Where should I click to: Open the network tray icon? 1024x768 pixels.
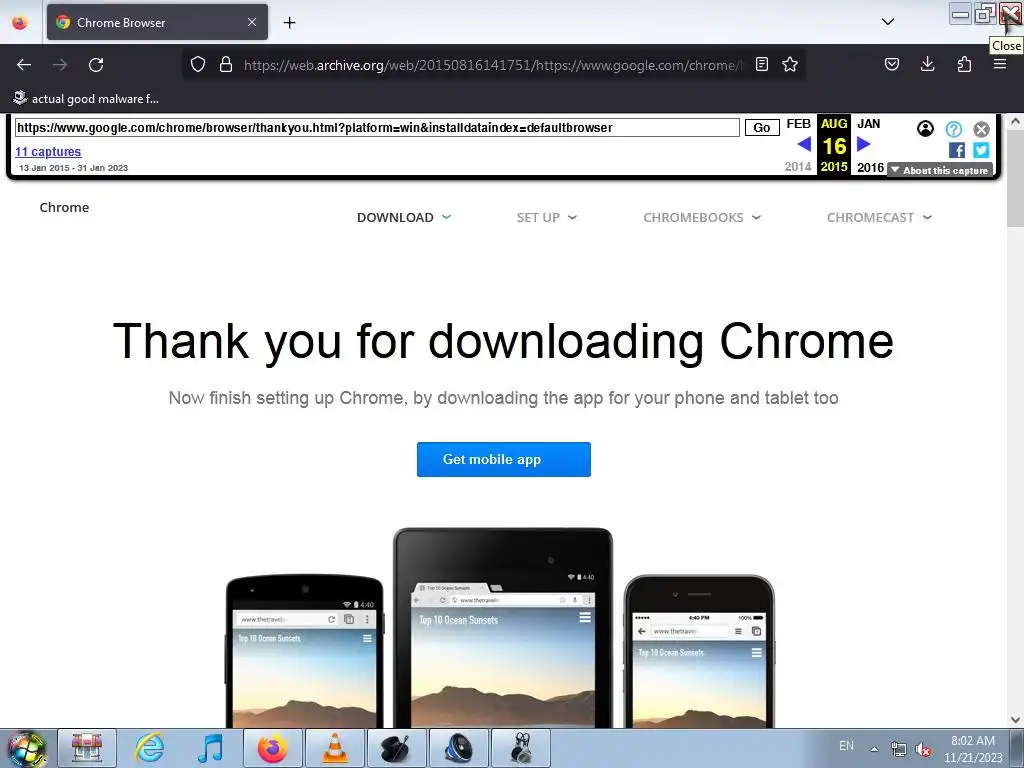(899, 749)
